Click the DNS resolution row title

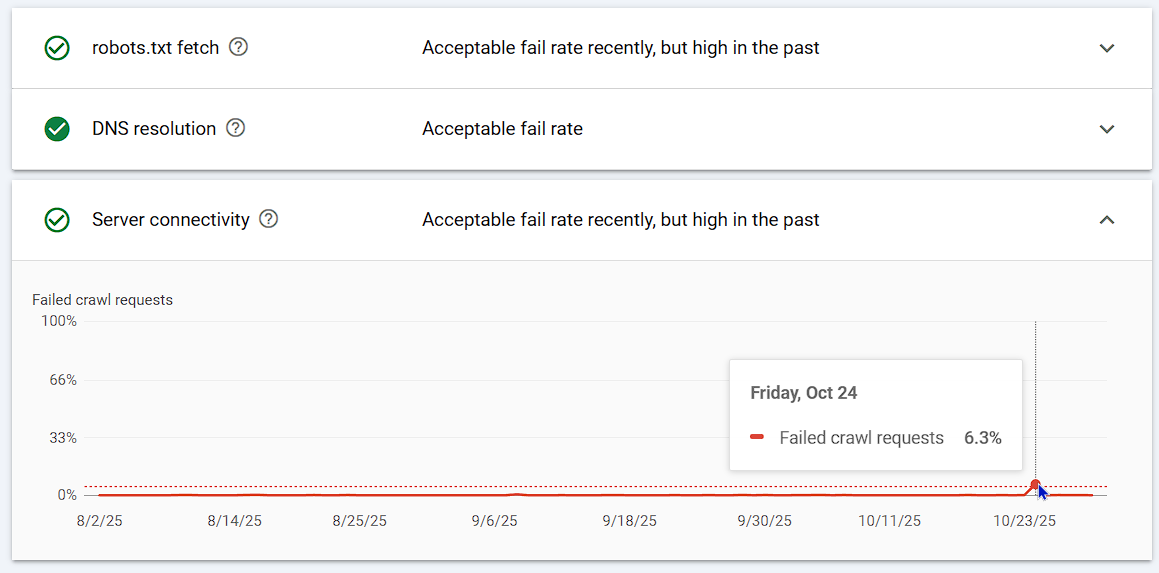click(154, 129)
